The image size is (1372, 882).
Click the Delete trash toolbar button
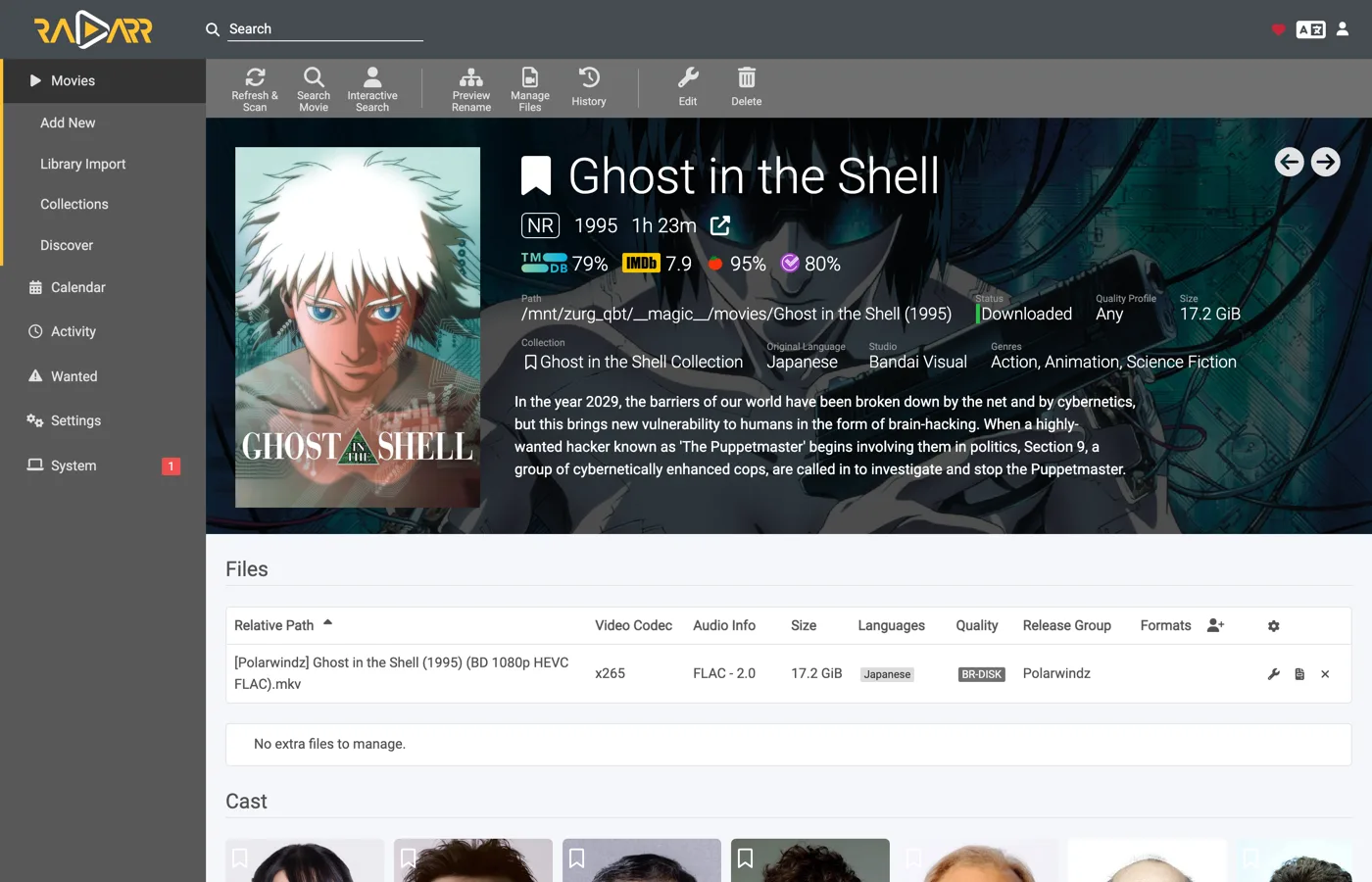point(747,89)
